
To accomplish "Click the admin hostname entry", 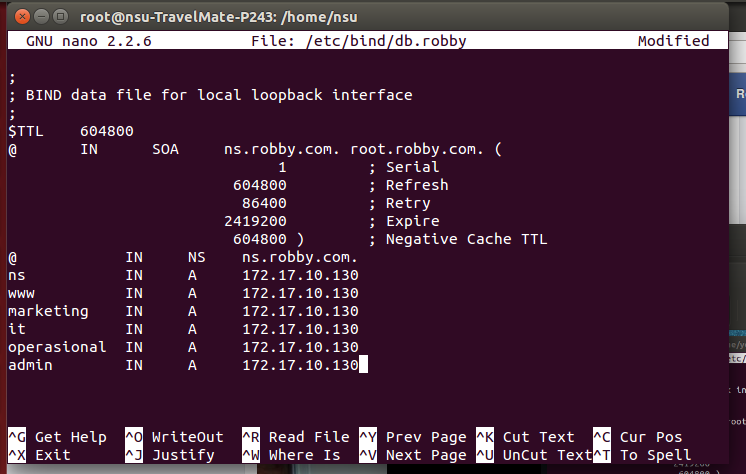I will pos(30,365).
